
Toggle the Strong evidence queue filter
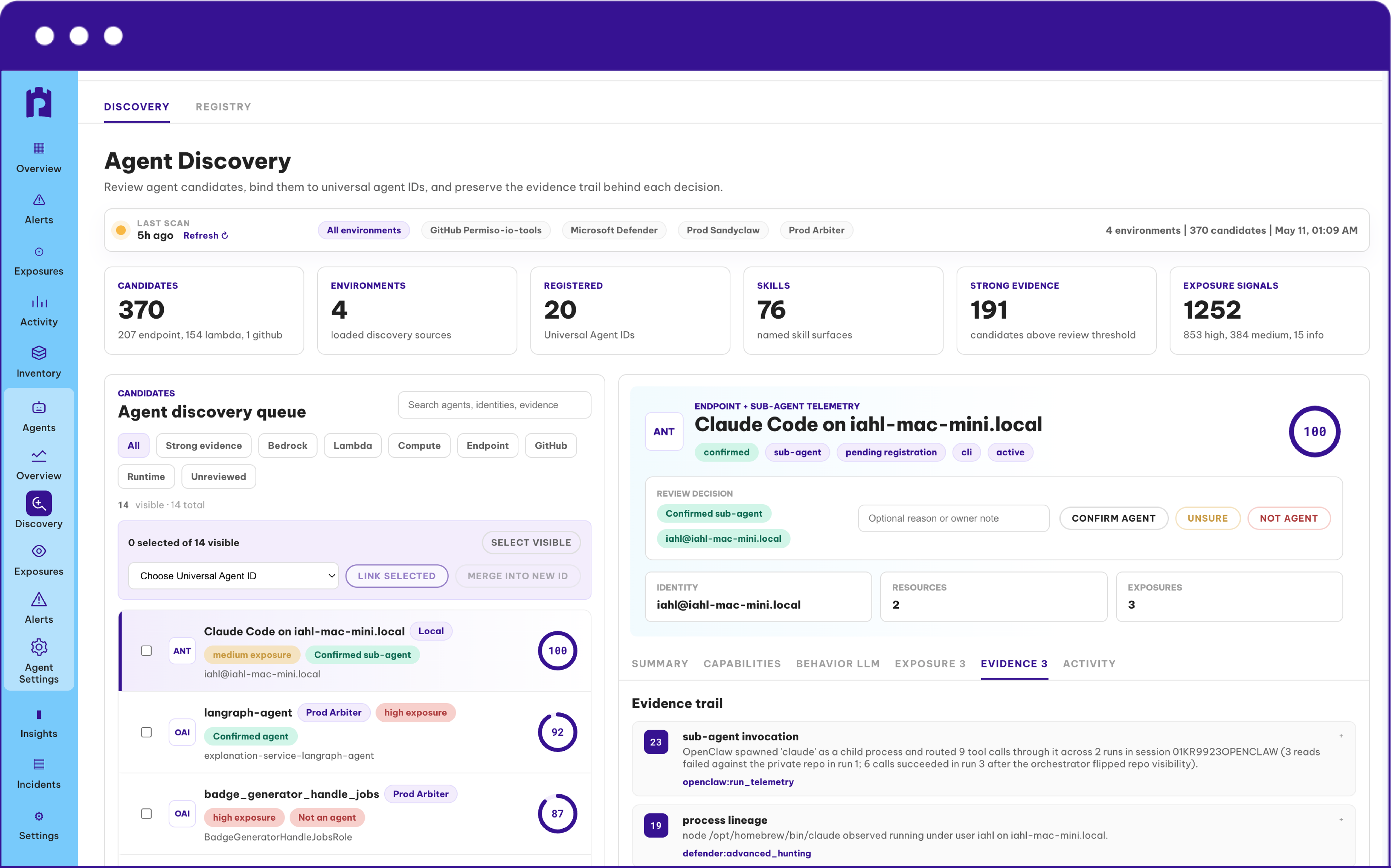[204, 446]
